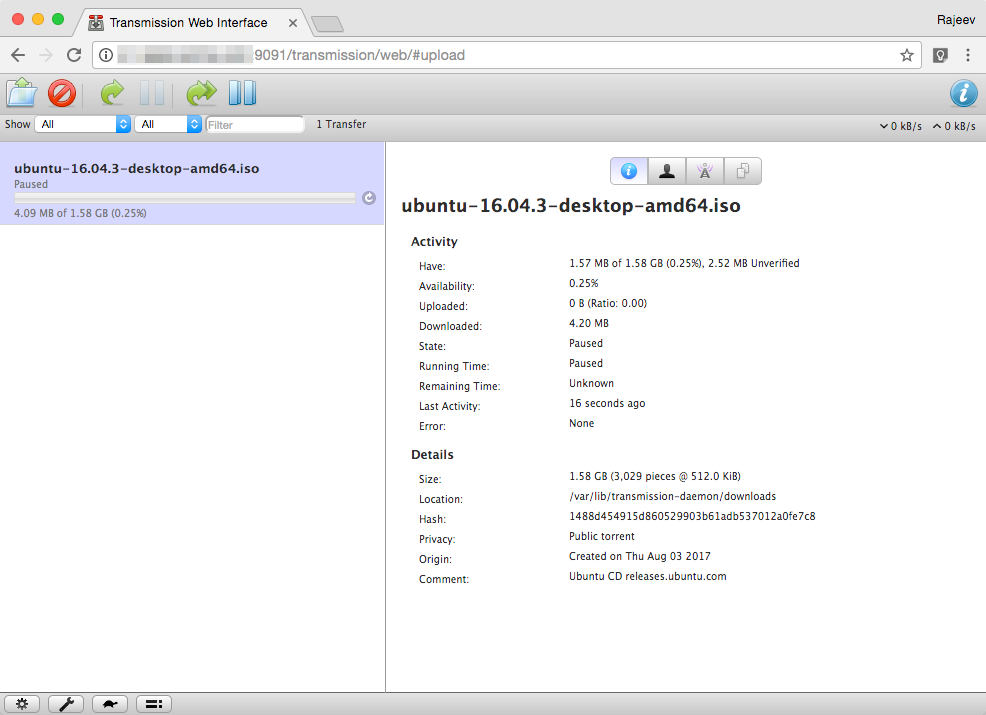The width and height of the screenshot is (986, 715).
Task: Click the browser extension icon beside the address bar
Action: pos(940,55)
